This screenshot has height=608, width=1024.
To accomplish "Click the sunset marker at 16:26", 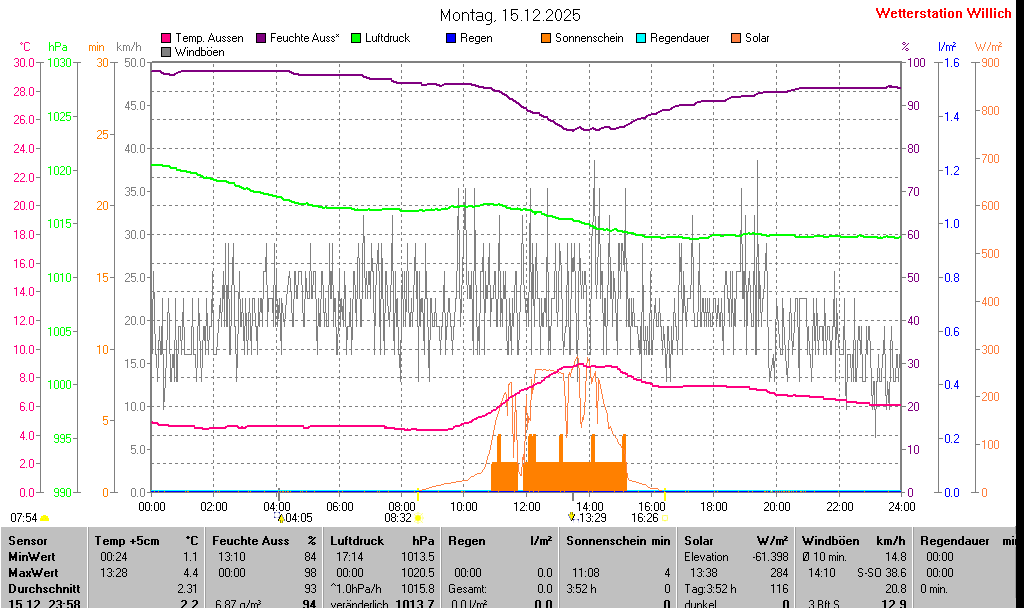I will tap(664, 518).
